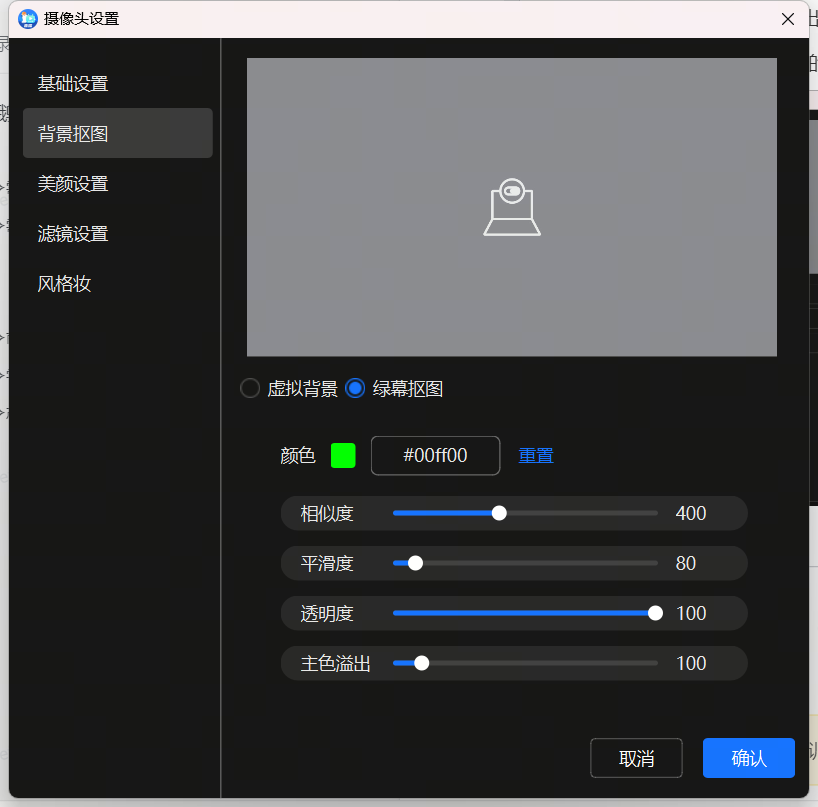The width and height of the screenshot is (818, 807).
Task: Enable 绿幕抠图 mode
Action: click(355, 388)
